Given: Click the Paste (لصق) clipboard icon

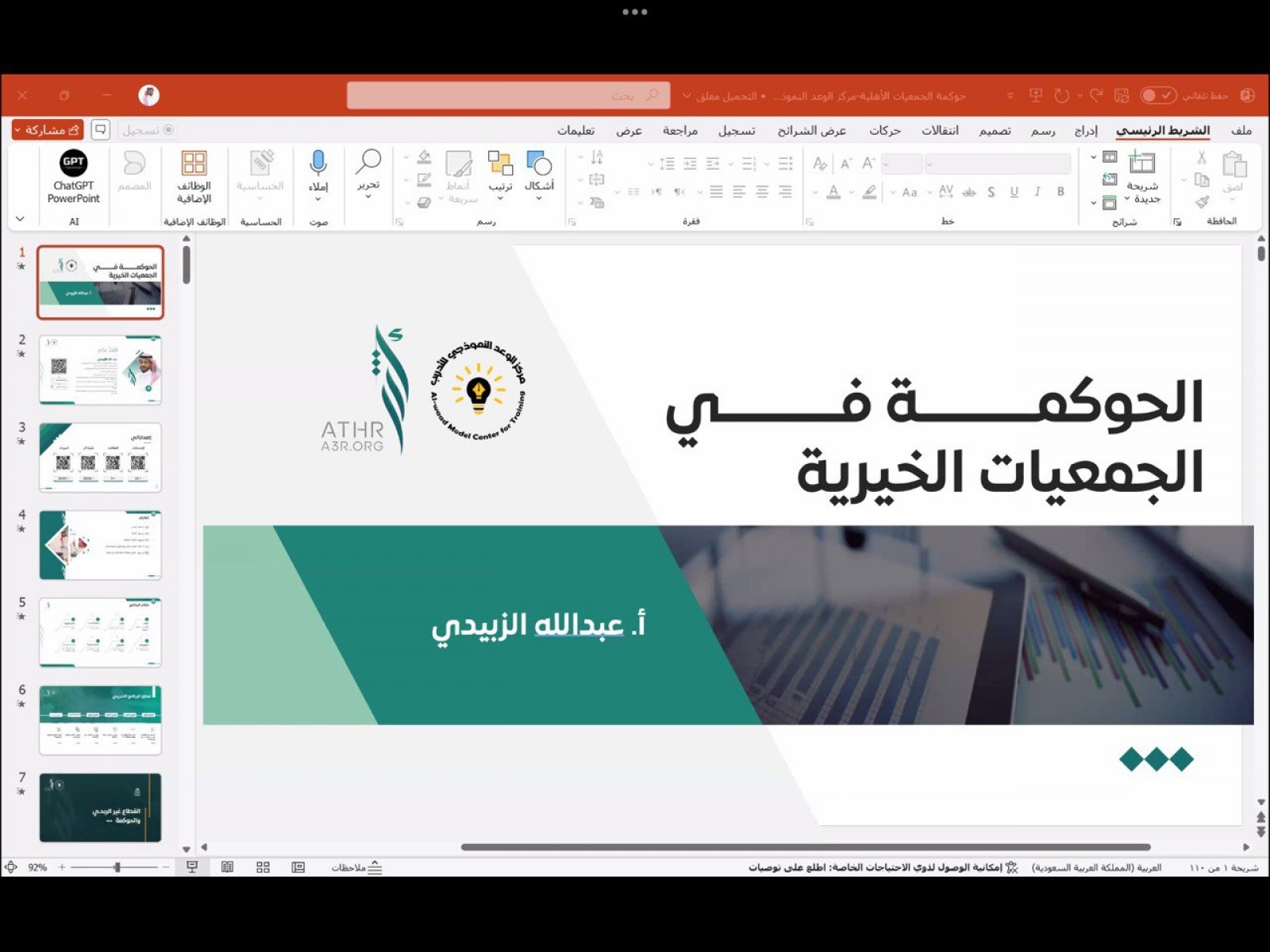Looking at the screenshot, I should click(1234, 165).
